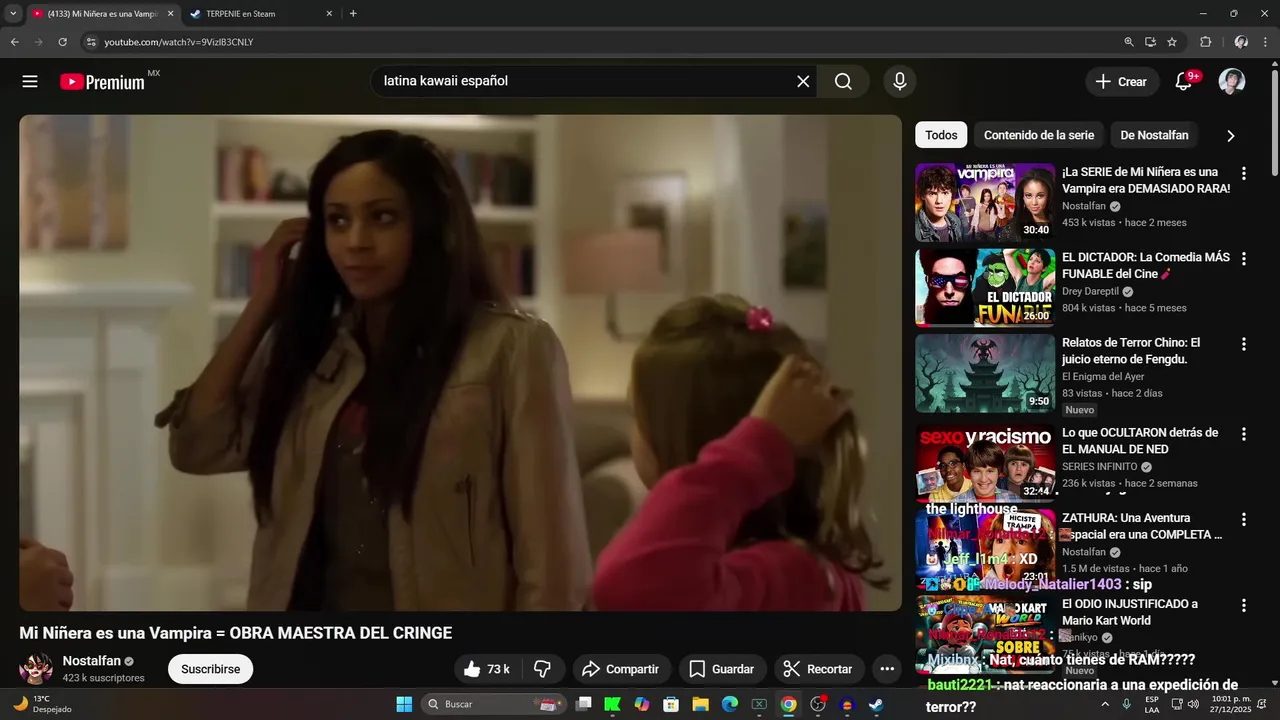Select the Todos filter chip

coord(941,135)
